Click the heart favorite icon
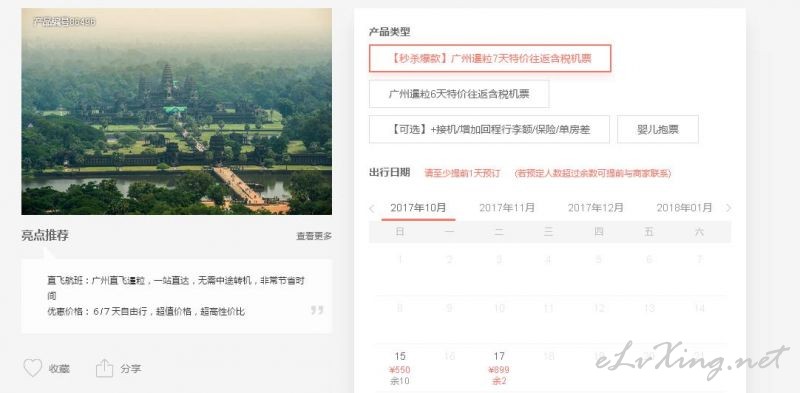The width and height of the screenshot is (800, 393). (33, 368)
